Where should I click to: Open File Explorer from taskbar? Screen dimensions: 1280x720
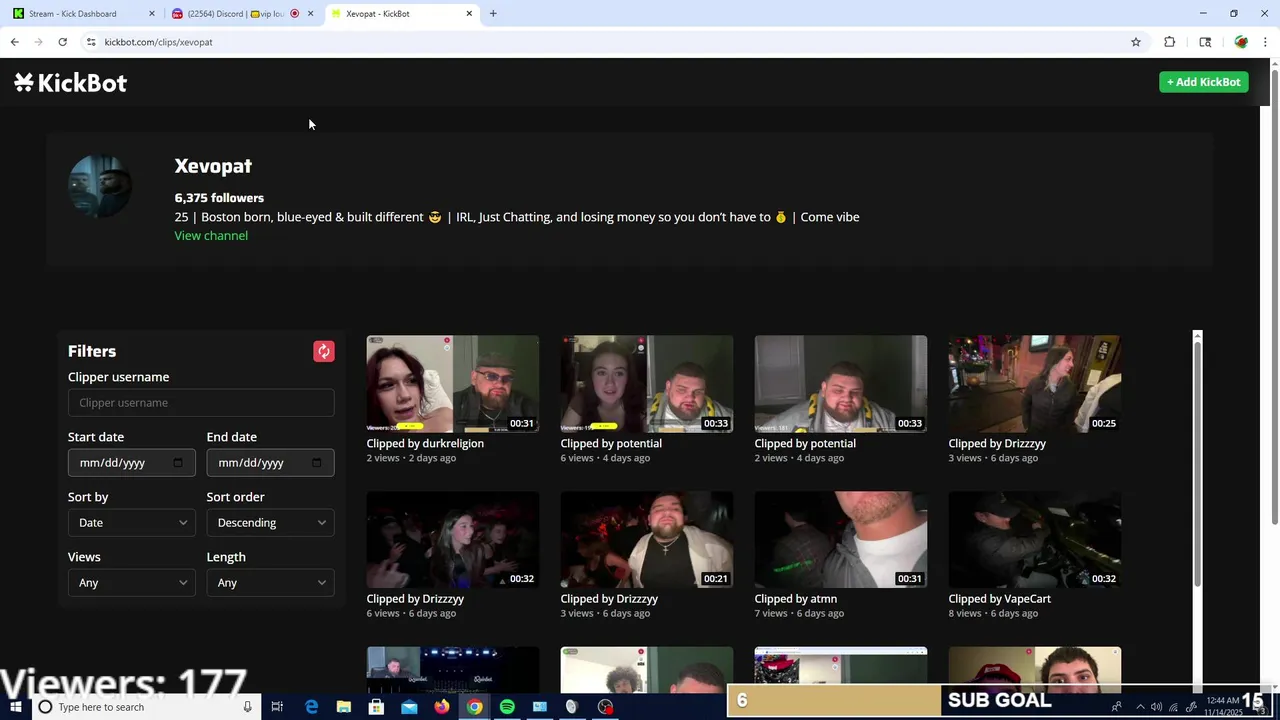tap(344, 707)
